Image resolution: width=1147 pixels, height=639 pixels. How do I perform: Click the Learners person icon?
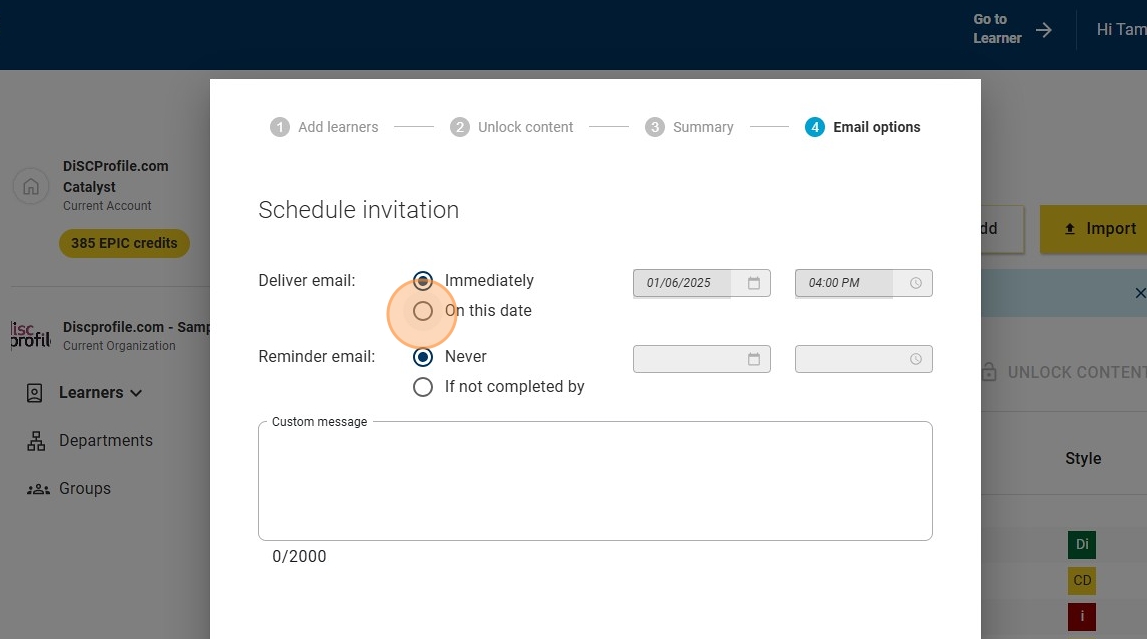click(x=34, y=393)
